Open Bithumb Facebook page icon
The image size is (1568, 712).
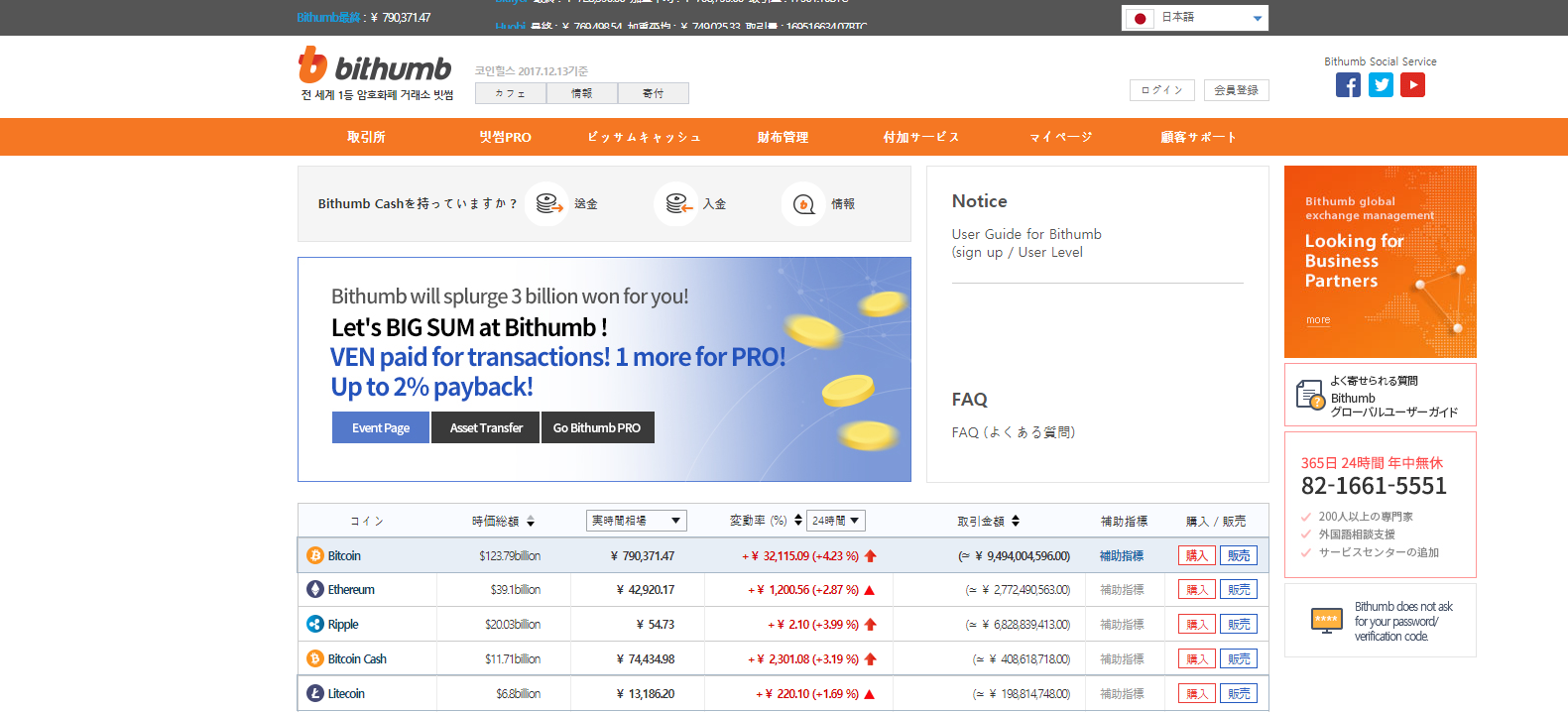[x=1348, y=85]
